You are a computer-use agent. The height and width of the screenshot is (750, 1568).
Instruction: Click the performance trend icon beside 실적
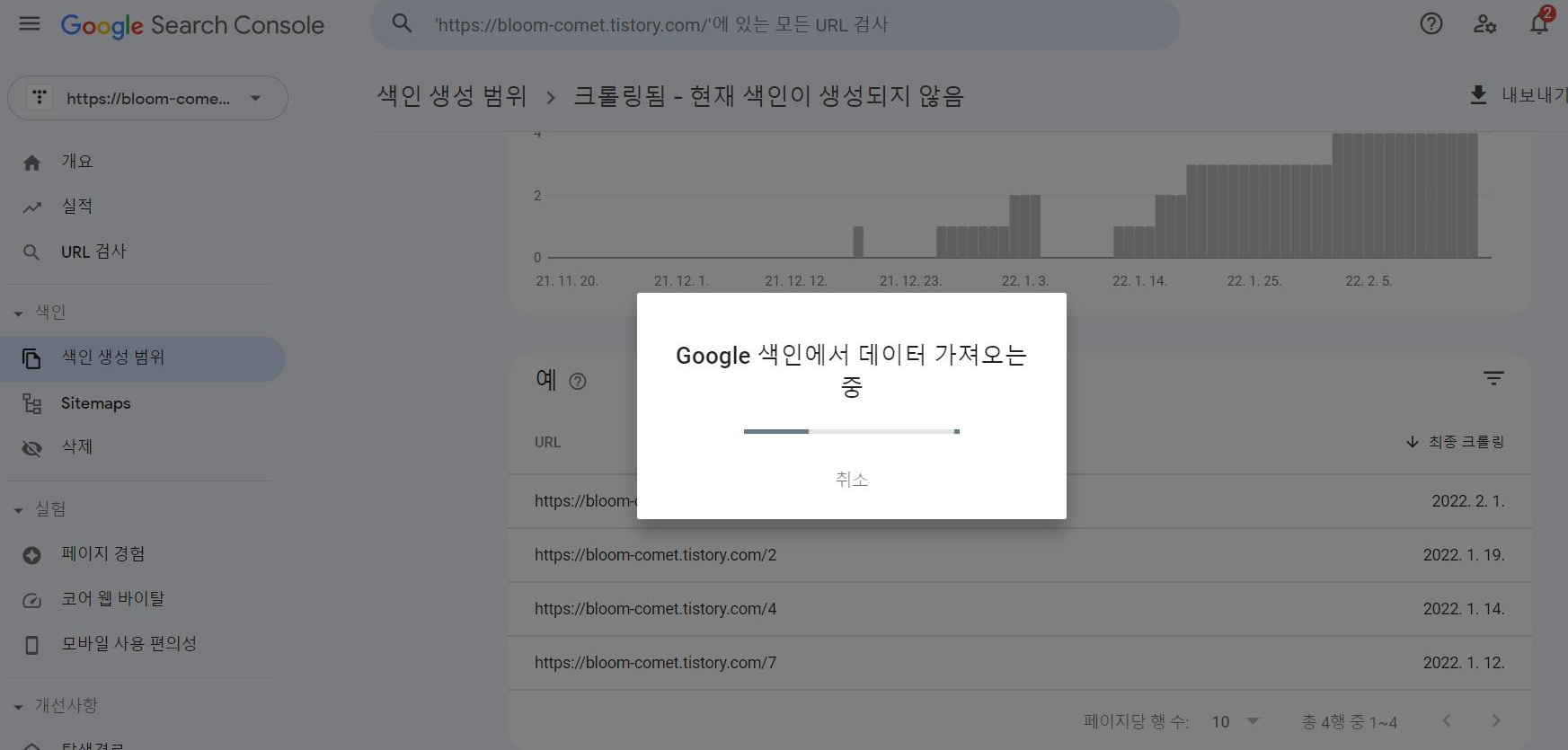point(31,207)
